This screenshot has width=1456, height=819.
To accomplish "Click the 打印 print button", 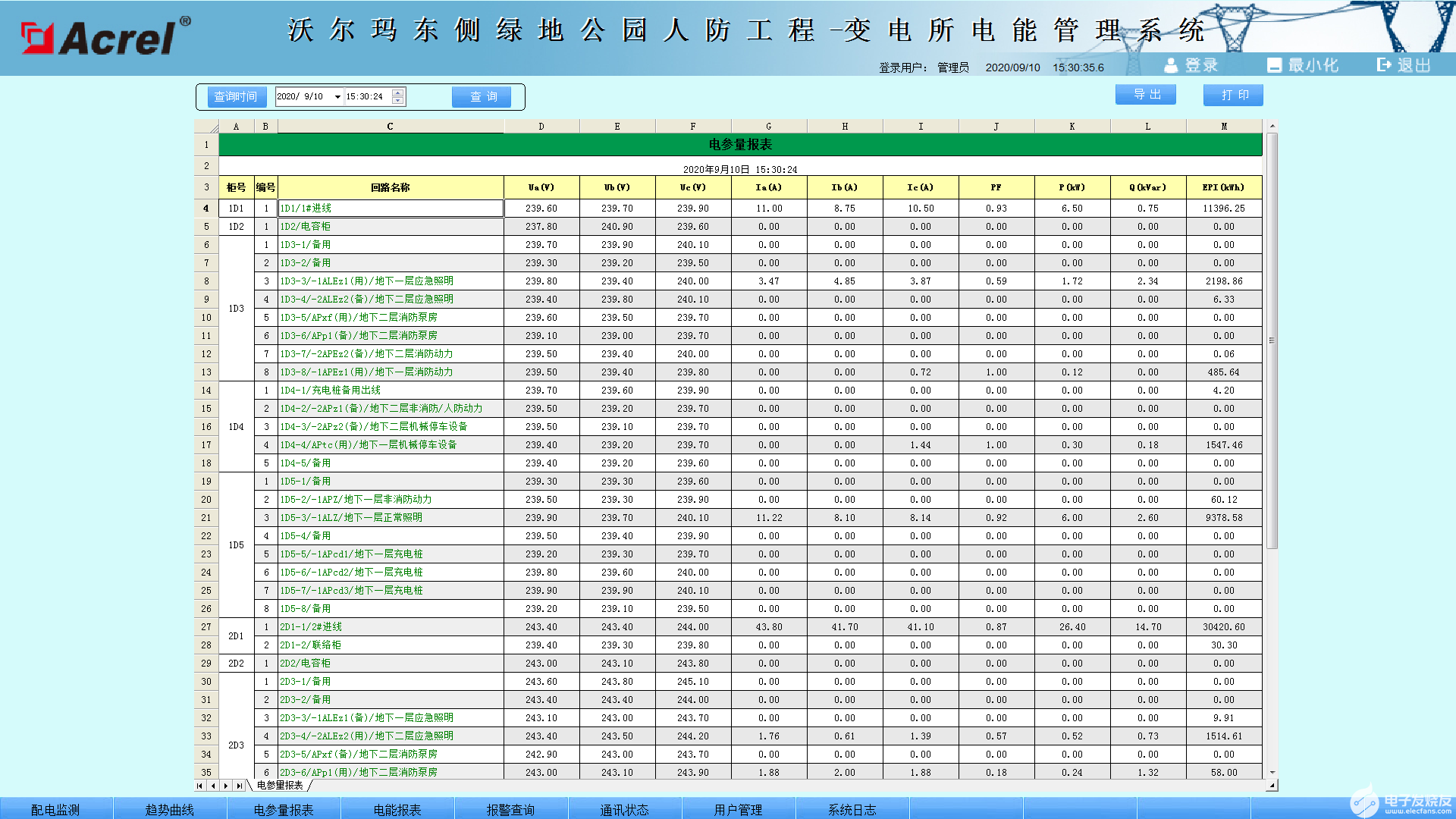I will click(x=1233, y=95).
